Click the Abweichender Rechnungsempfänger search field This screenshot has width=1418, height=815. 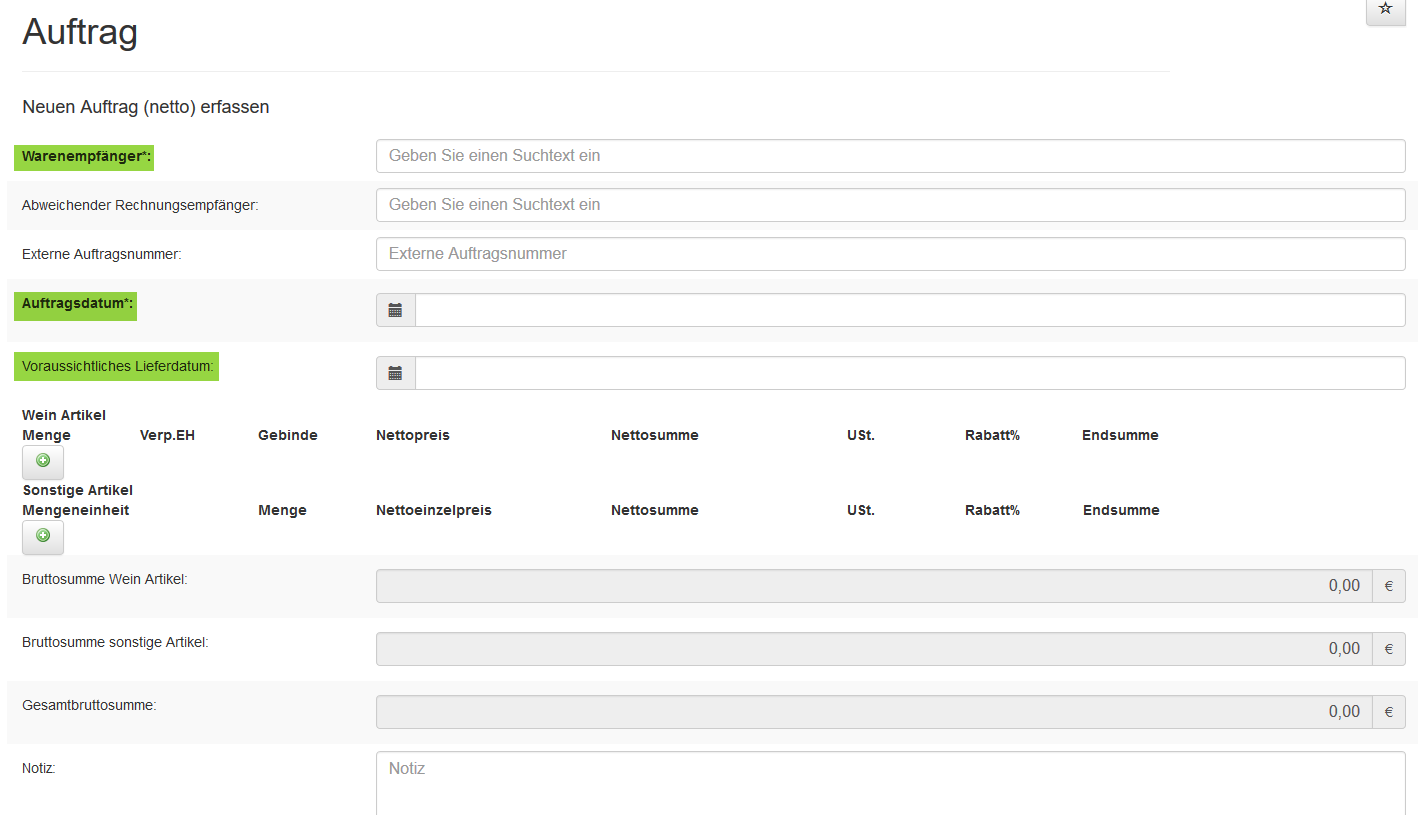[x=890, y=205]
